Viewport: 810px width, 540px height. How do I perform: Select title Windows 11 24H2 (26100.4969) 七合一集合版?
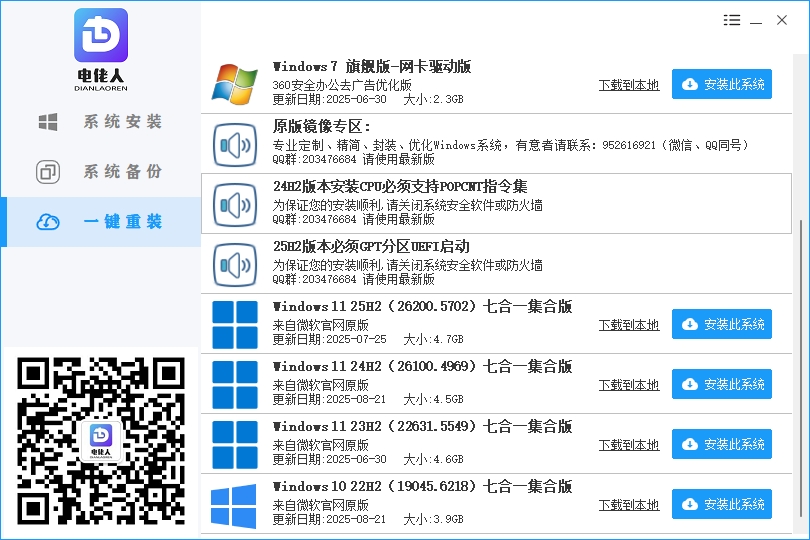[x=423, y=366]
